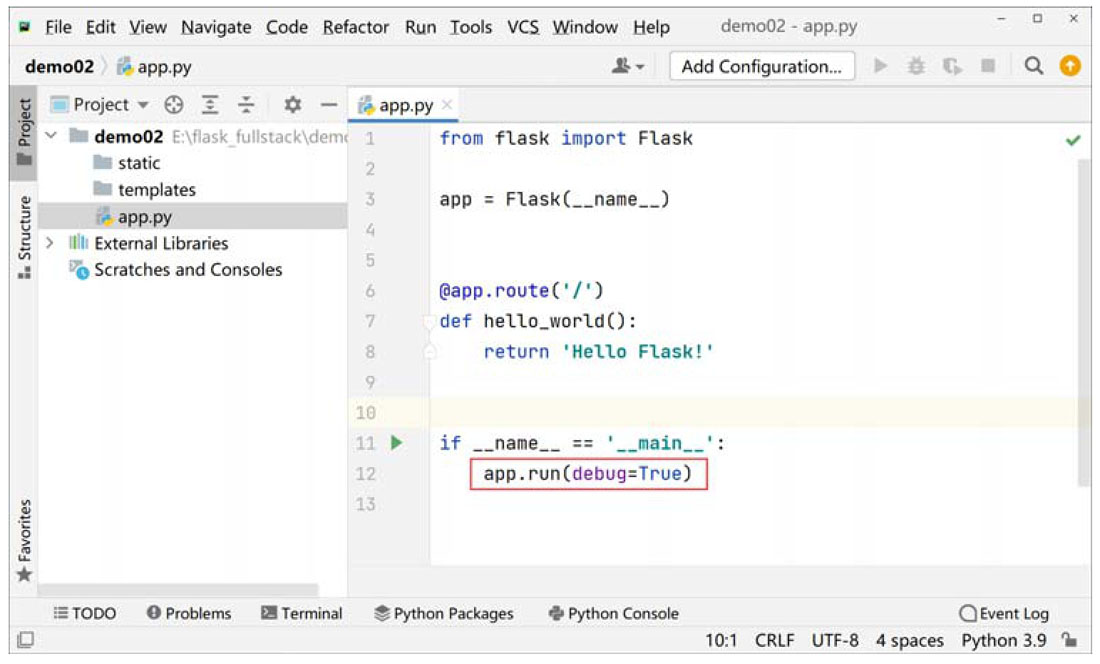Image resolution: width=1100 pixels, height=664 pixels.
Task: Toggle tool window bars icon in bottom-left corner
Action: pos(26,640)
